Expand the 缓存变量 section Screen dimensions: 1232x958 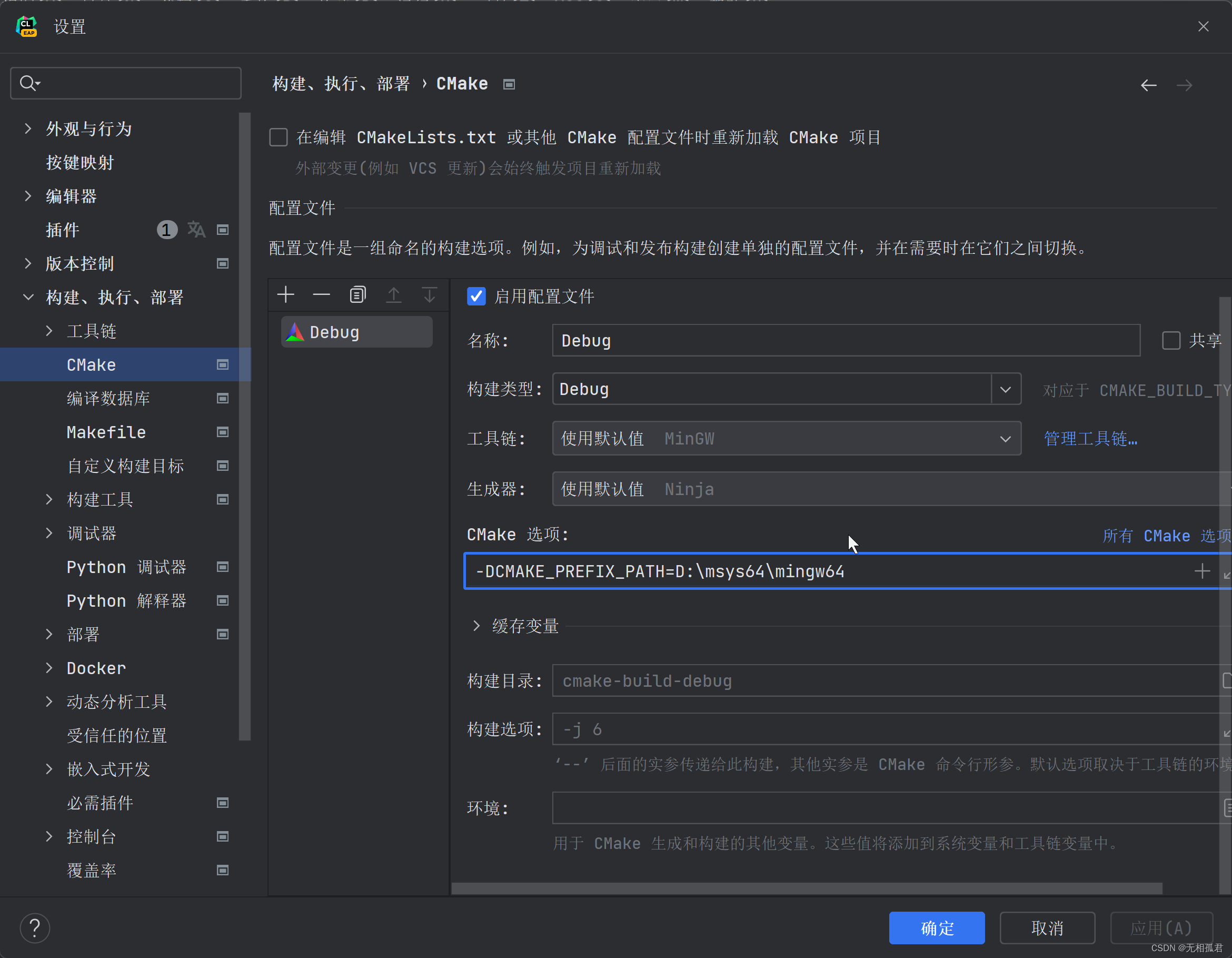476,626
